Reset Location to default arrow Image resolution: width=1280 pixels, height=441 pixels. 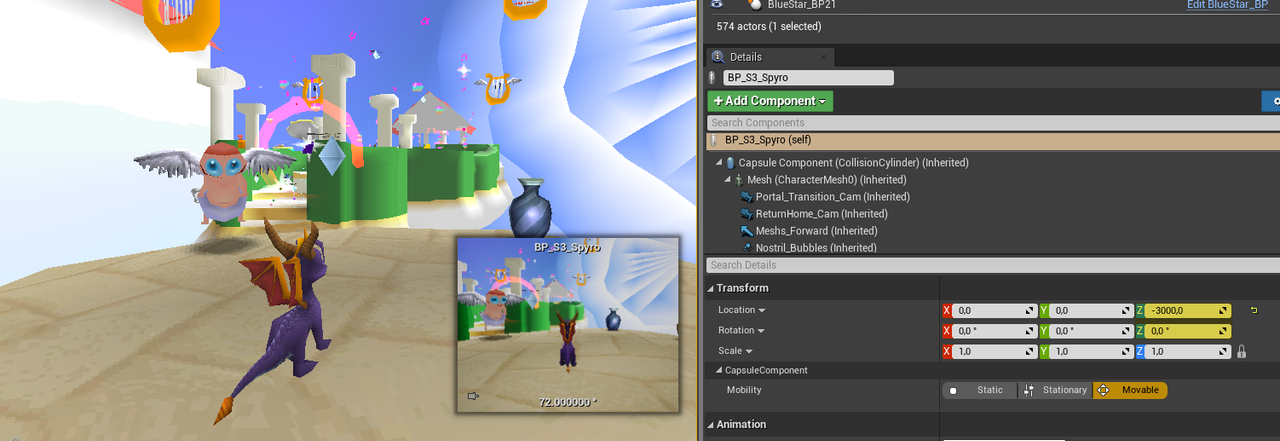(1254, 311)
